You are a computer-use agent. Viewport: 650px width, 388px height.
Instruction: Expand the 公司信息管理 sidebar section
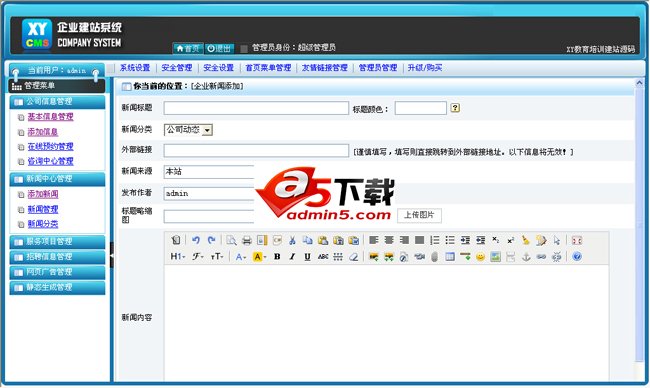coord(57,102)
